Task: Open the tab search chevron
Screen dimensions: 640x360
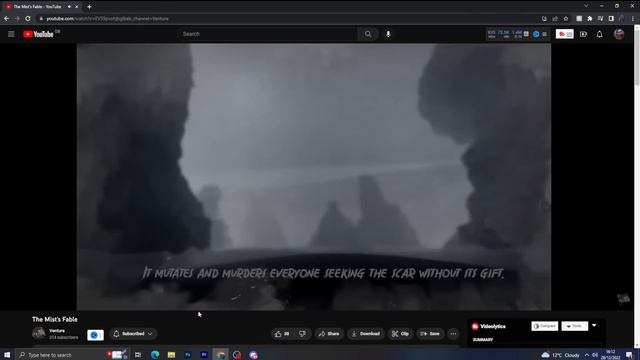Action: [x=586, y=6]
